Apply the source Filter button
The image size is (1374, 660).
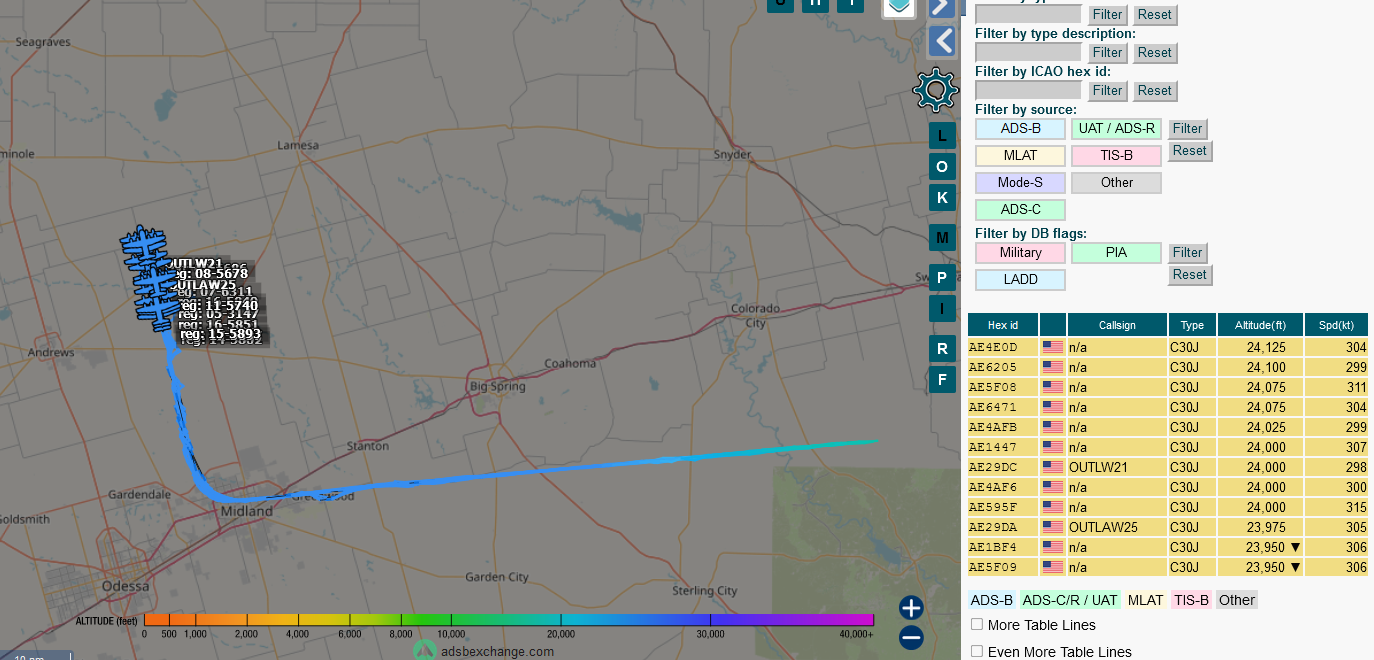pos(1187,129)
